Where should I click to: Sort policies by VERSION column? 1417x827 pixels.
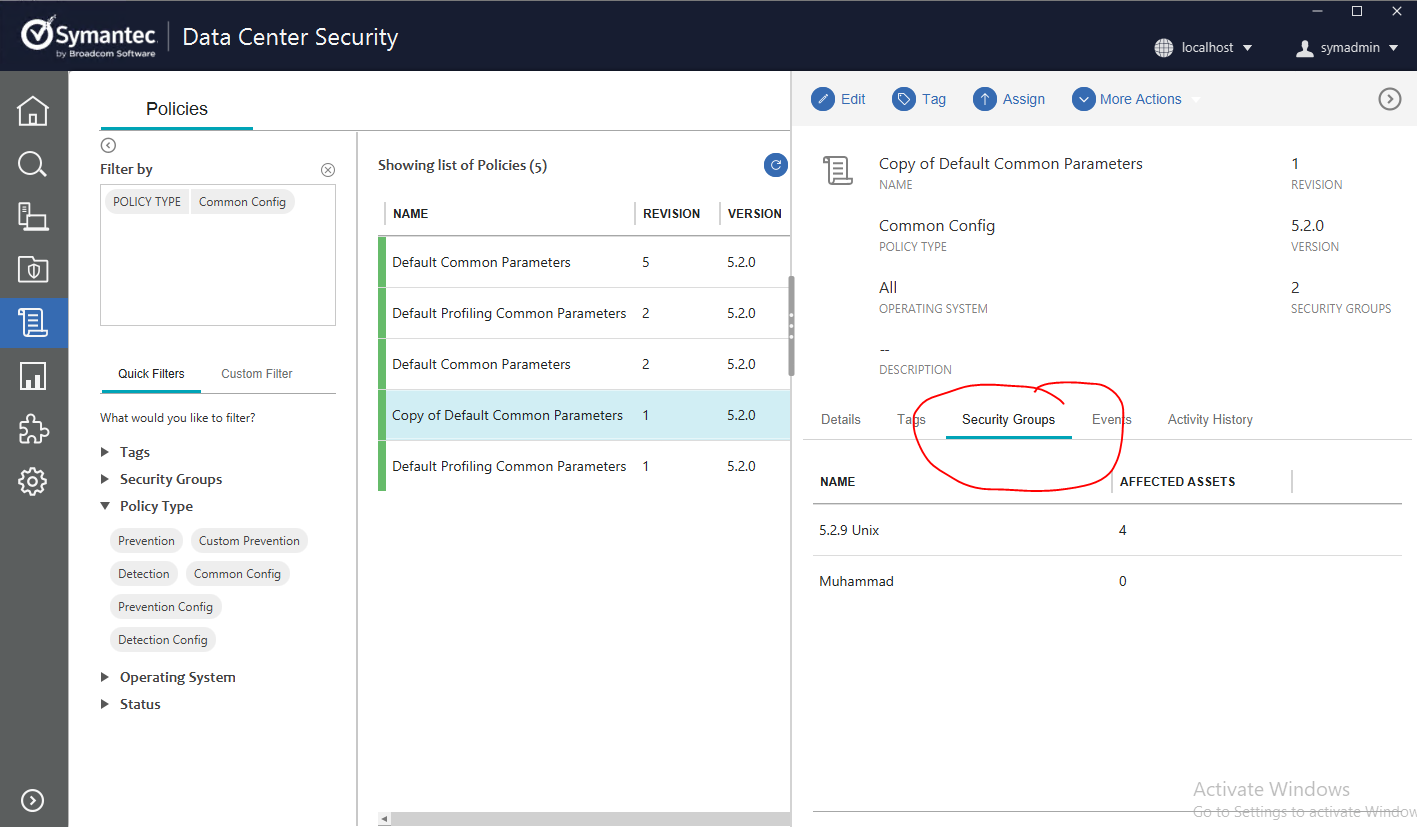755,214
